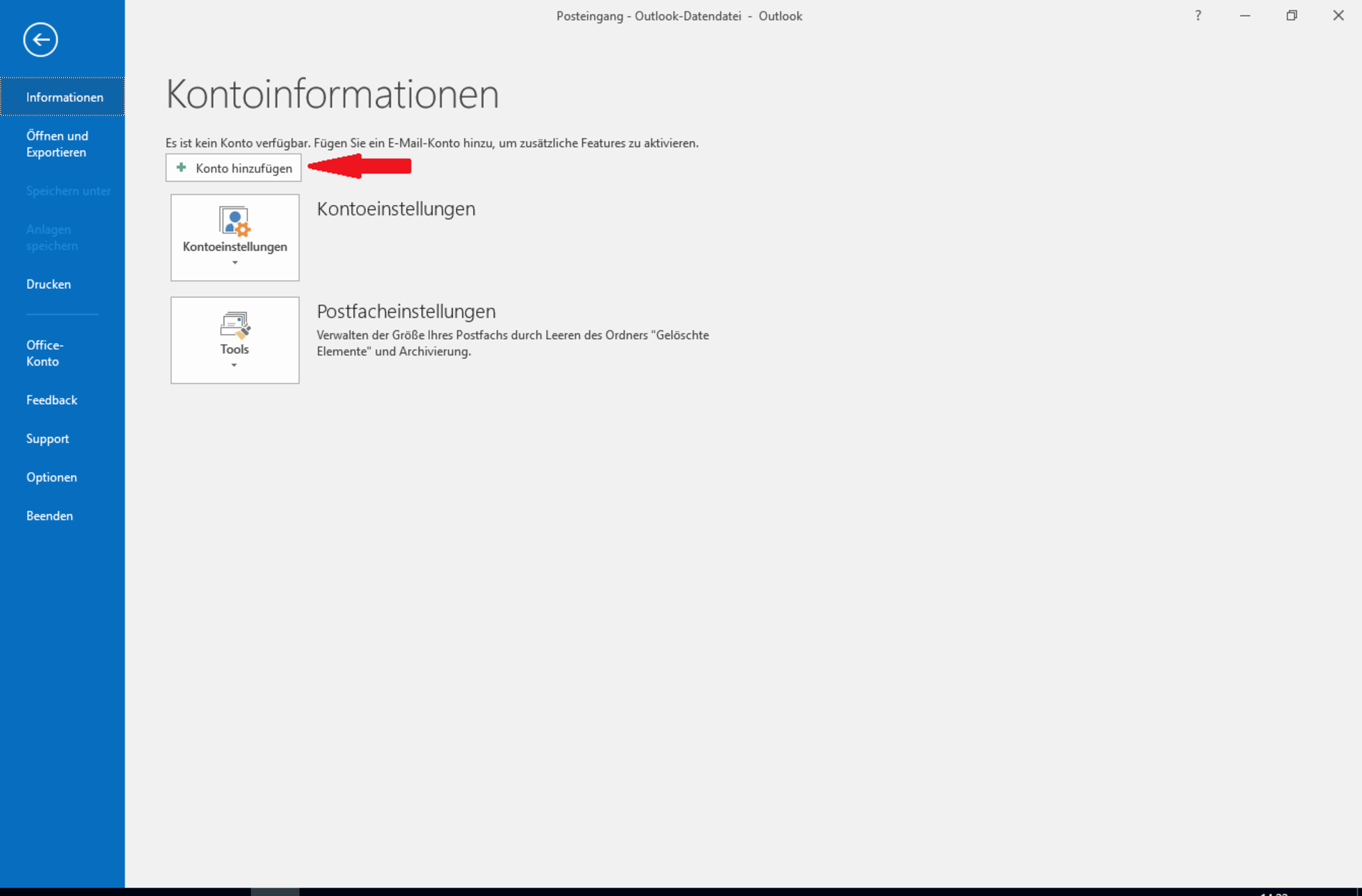Screen dimensions: 1362x896
Task: Restore down the Outlook window
Action: 1291,15
